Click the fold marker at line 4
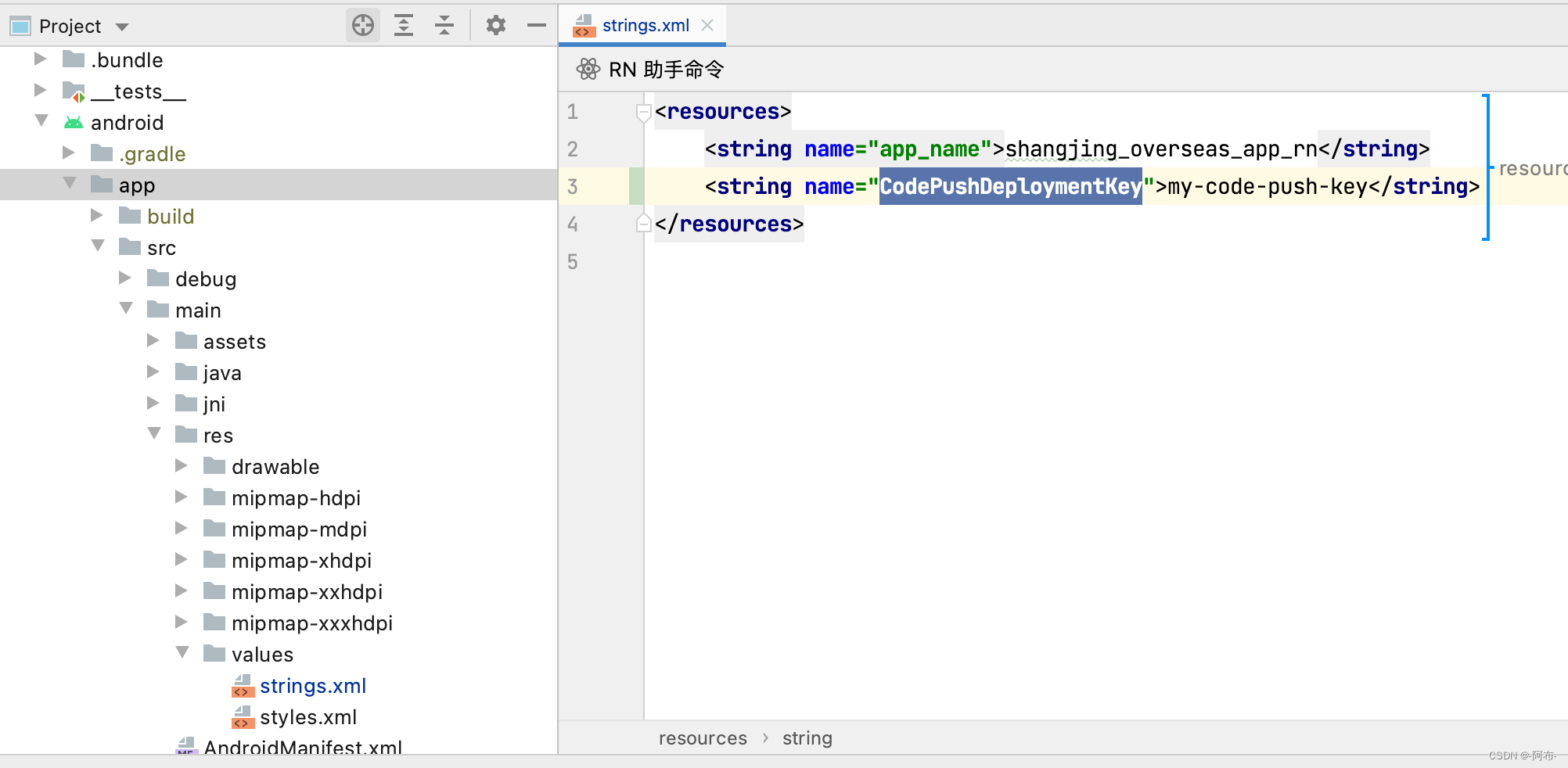Viewport: 1568px width, 768px height. (x=642, y=224)
